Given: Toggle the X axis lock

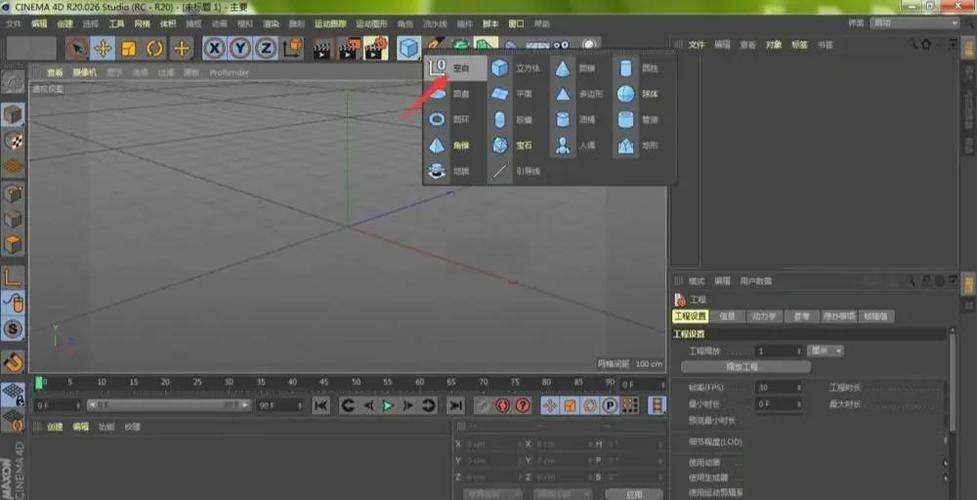Looking at the screenshot, I should (214, 48).
